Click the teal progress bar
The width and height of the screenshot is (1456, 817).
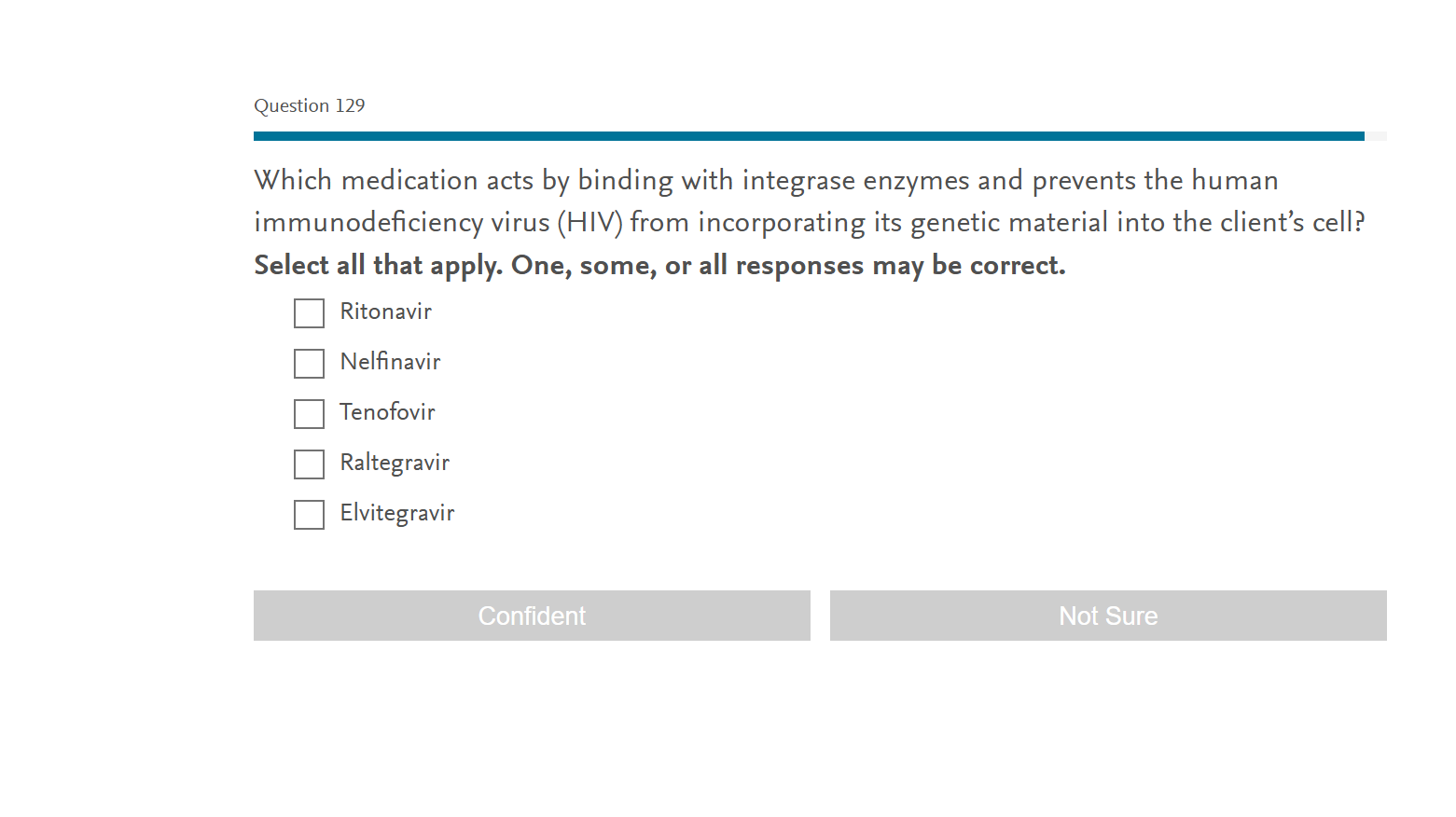coord(809,135)
